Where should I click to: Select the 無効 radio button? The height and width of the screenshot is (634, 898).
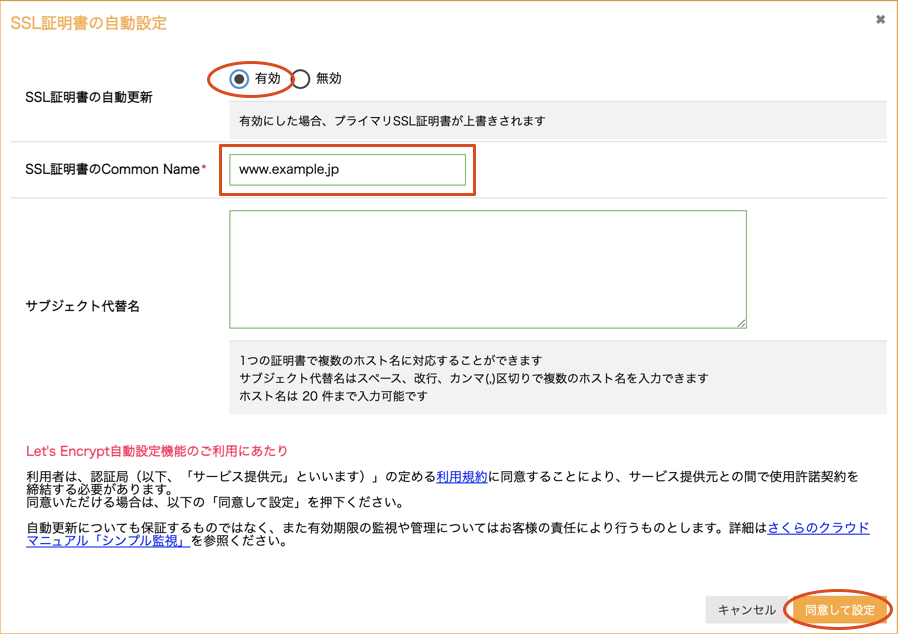(300, 79)
